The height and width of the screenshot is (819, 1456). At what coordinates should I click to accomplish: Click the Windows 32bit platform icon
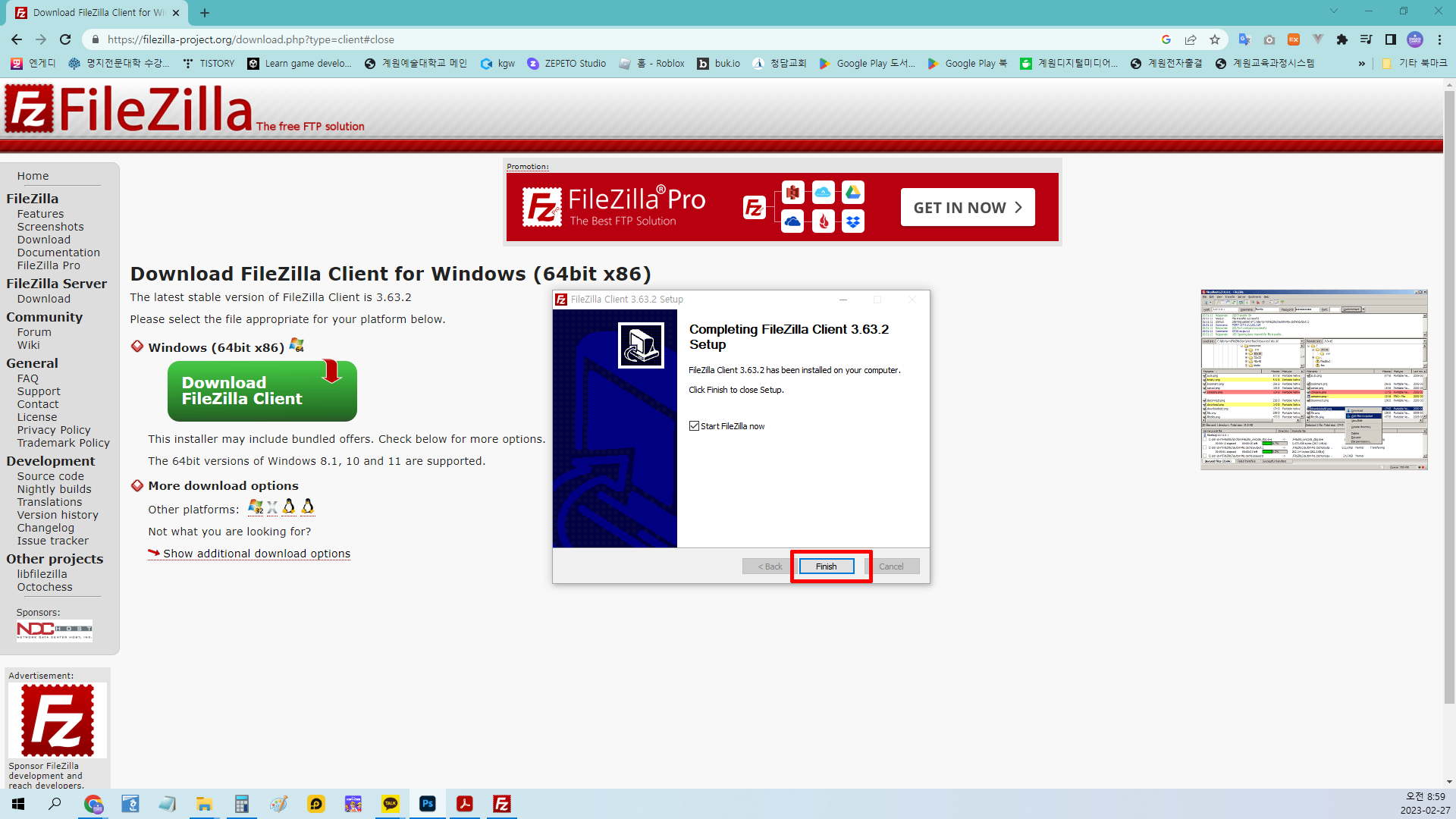(x=256, y=507)
